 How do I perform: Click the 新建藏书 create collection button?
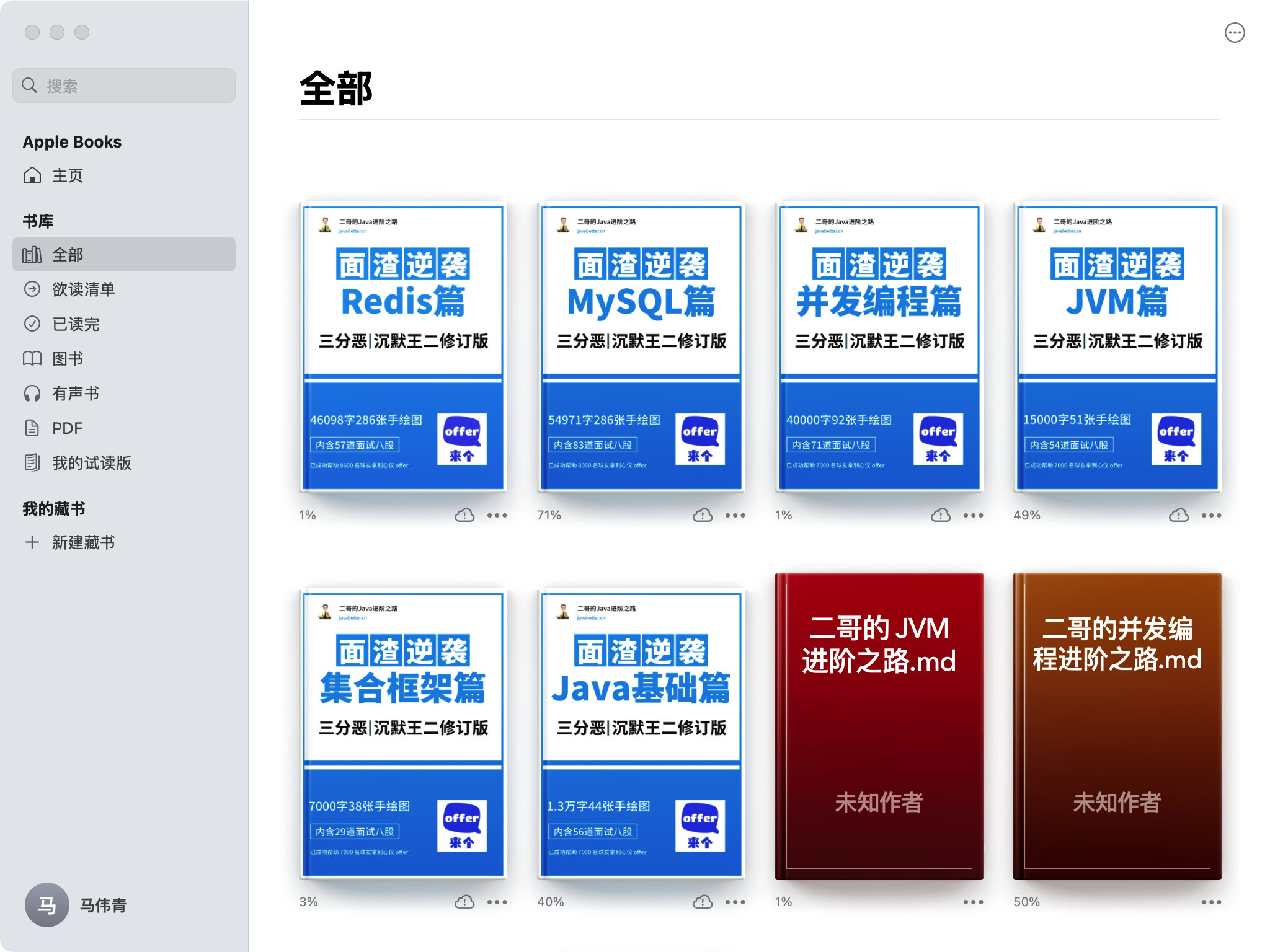(83, 542)
